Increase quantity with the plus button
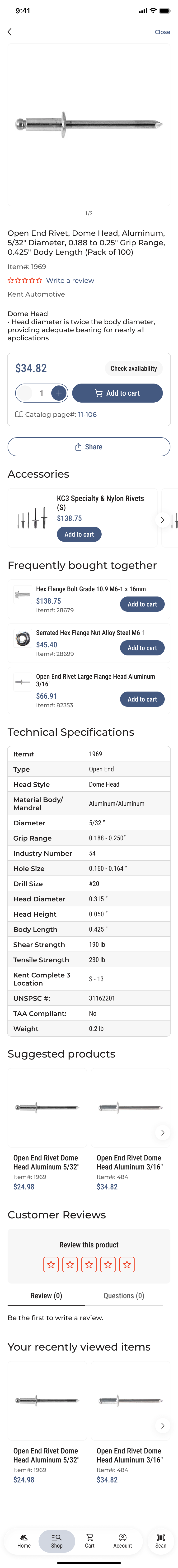 58,393
